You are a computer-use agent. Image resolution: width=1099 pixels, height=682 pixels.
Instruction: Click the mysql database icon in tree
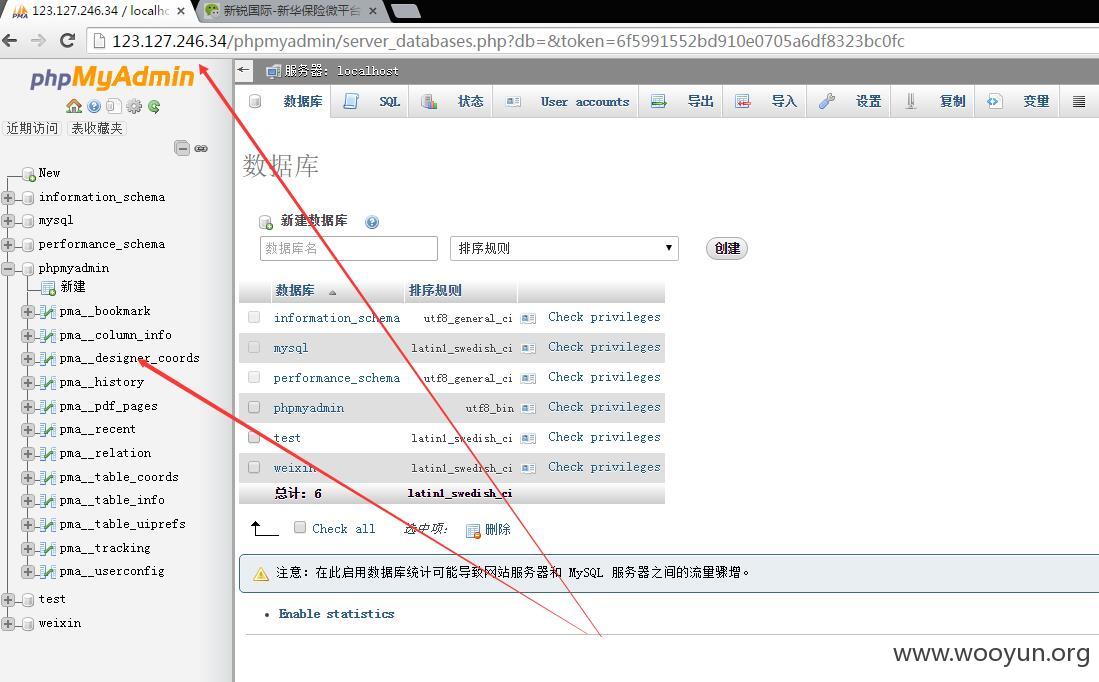click(x=28, y=221)
